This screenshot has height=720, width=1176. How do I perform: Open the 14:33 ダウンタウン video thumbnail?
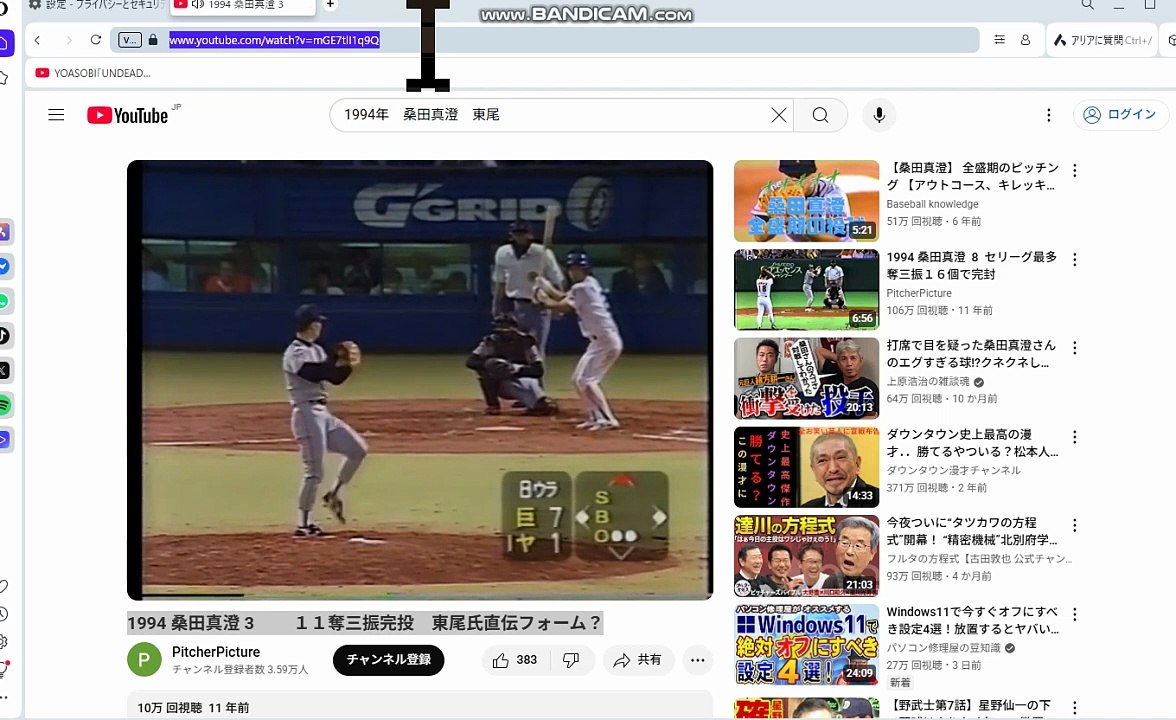point(806,467)
